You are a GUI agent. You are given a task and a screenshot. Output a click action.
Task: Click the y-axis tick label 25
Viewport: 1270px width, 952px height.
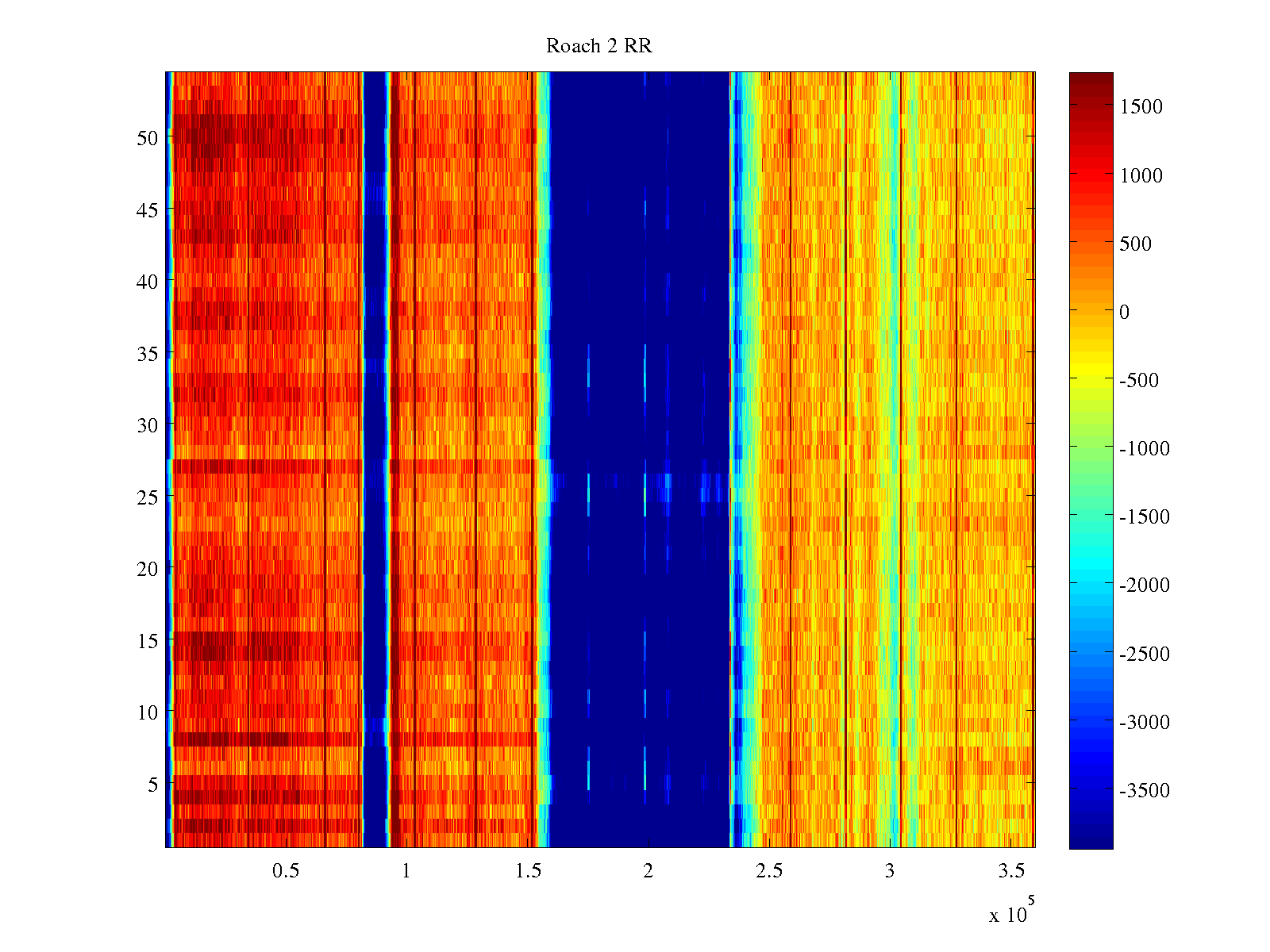tap(148, 497)
